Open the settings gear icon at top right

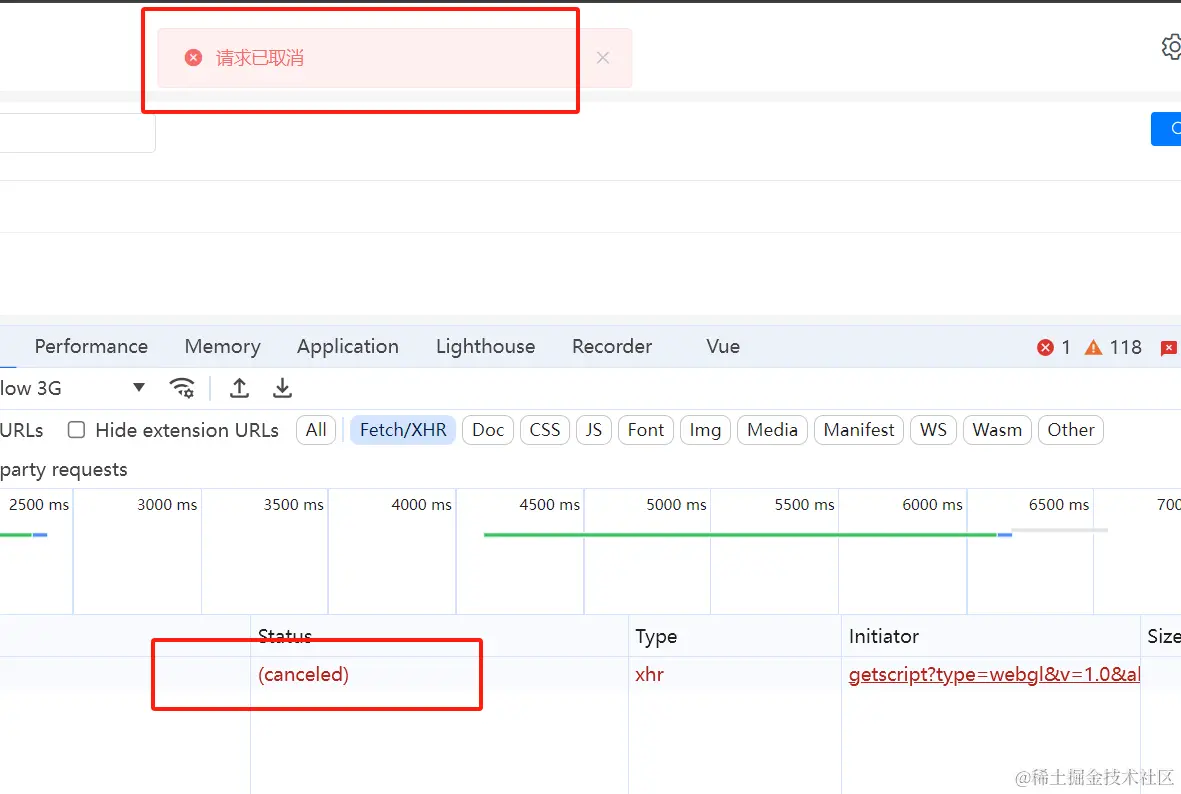tap(1171, 47)
